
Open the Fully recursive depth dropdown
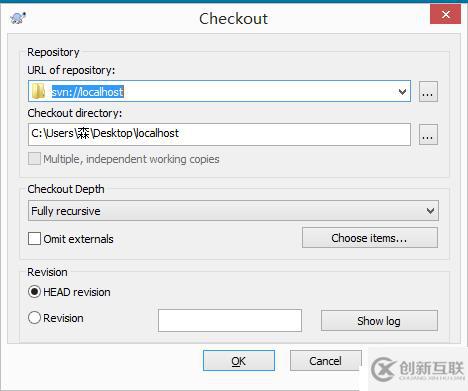click(x=233, y=211)
